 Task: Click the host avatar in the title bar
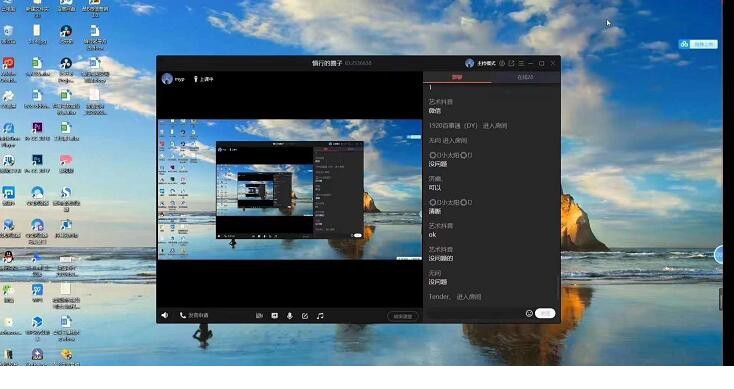[x=470, y=63]
